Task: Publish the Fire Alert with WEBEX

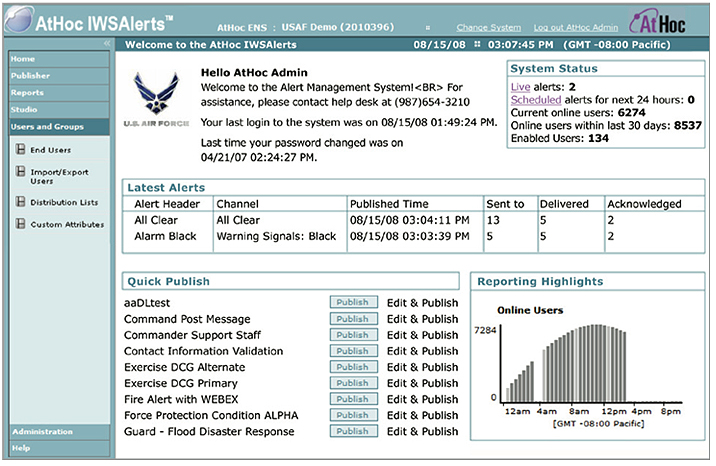Action: pos(352,399)
